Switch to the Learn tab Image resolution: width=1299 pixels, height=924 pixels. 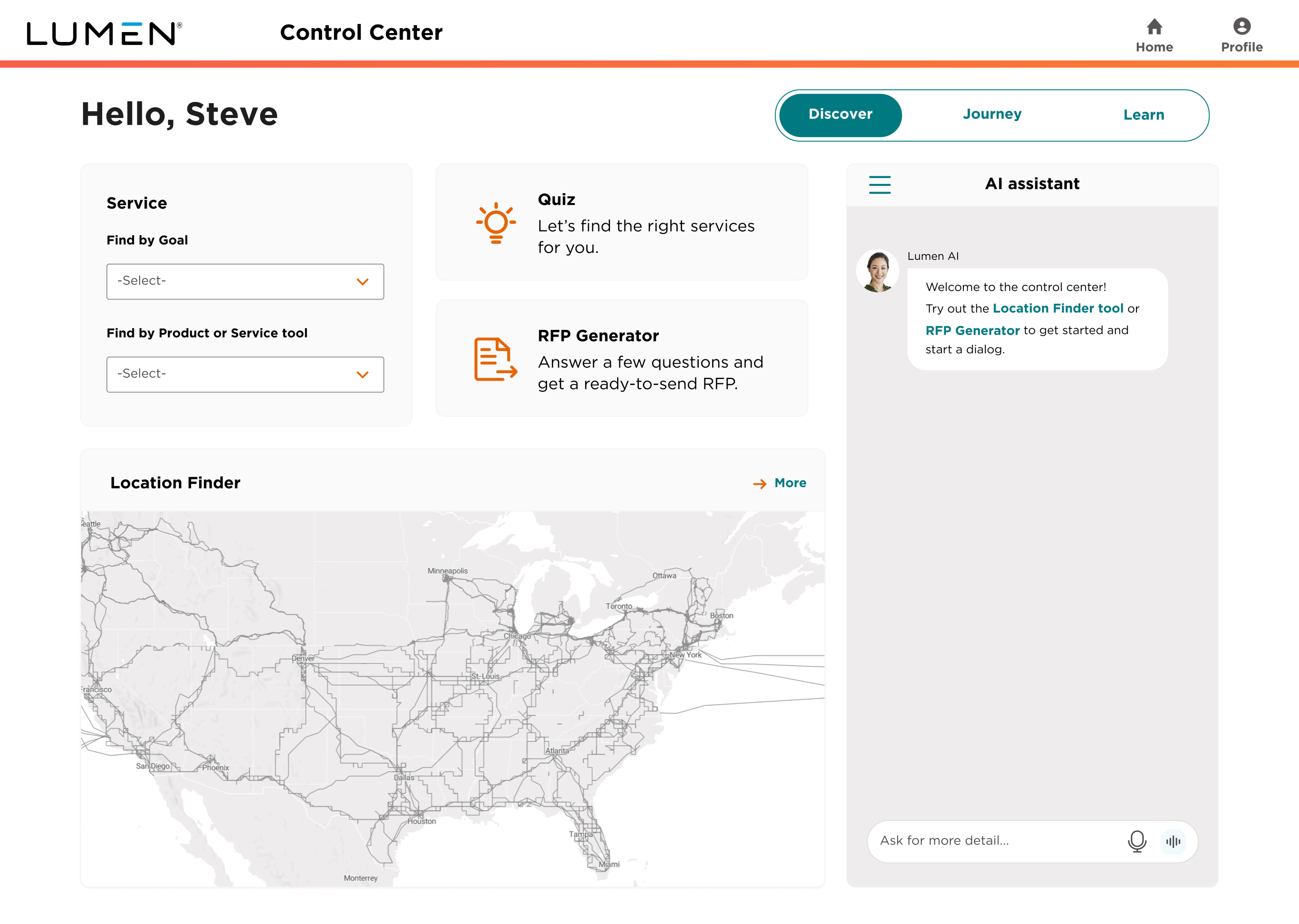click(1144, 115)
